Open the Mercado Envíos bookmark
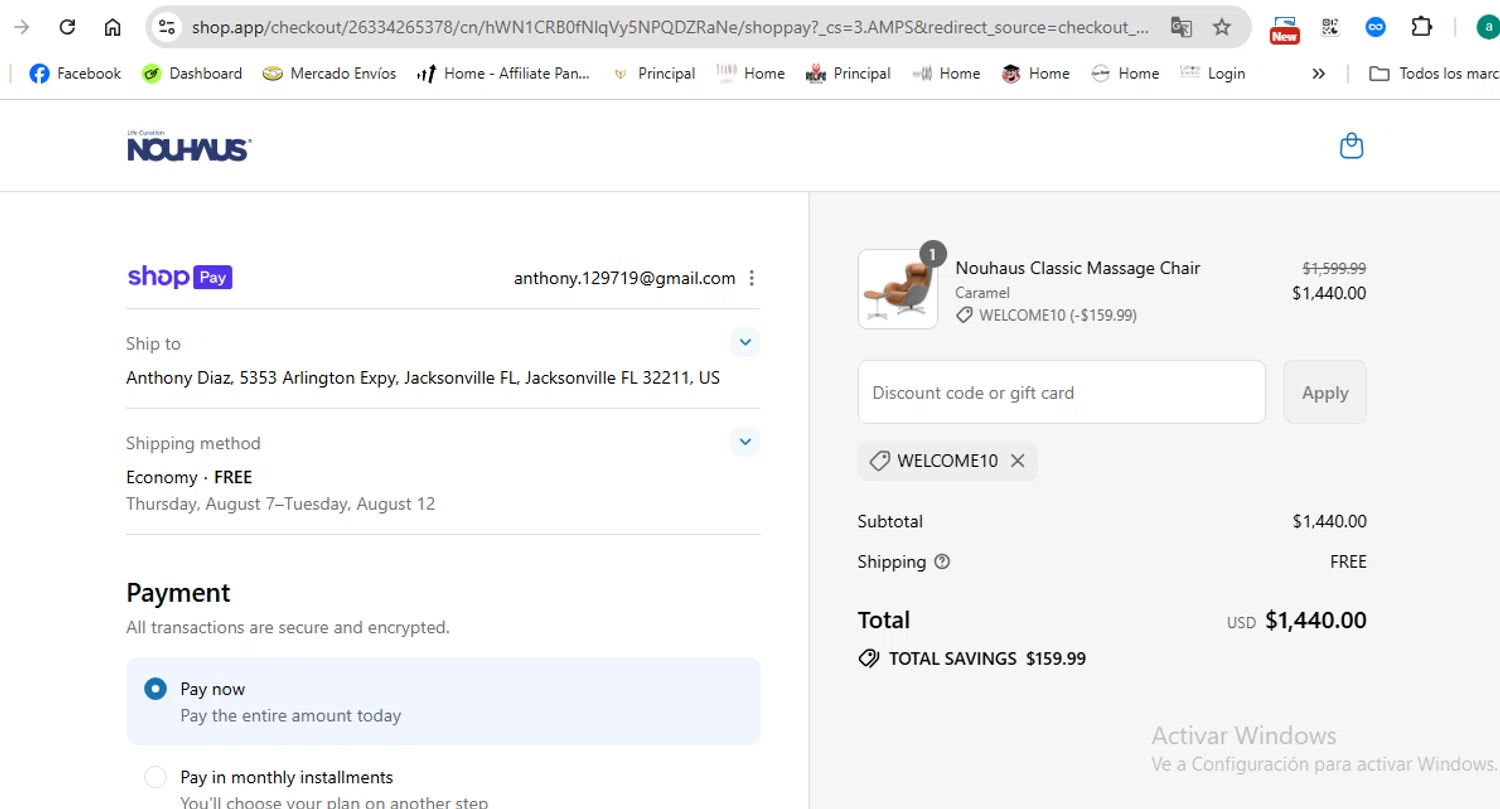Viewport: 1500px width, 809px height. tap(329, 73)
